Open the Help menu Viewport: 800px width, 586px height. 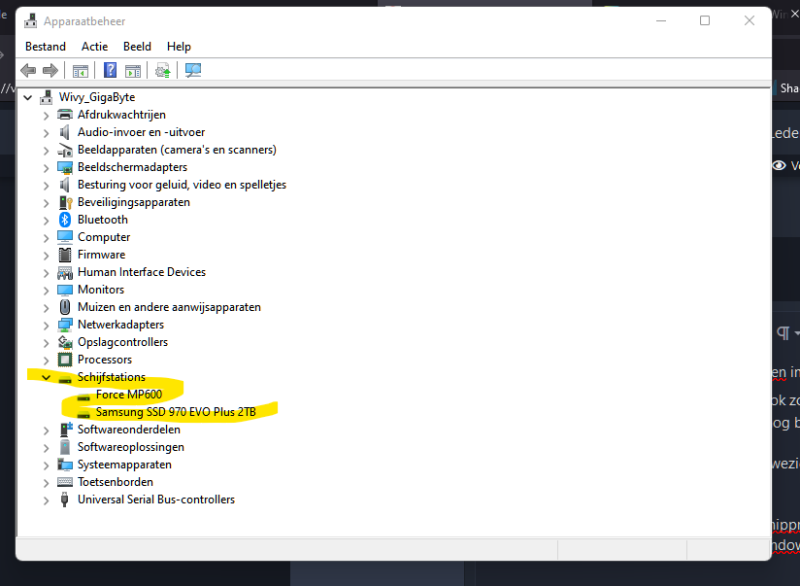click(179, 46)
